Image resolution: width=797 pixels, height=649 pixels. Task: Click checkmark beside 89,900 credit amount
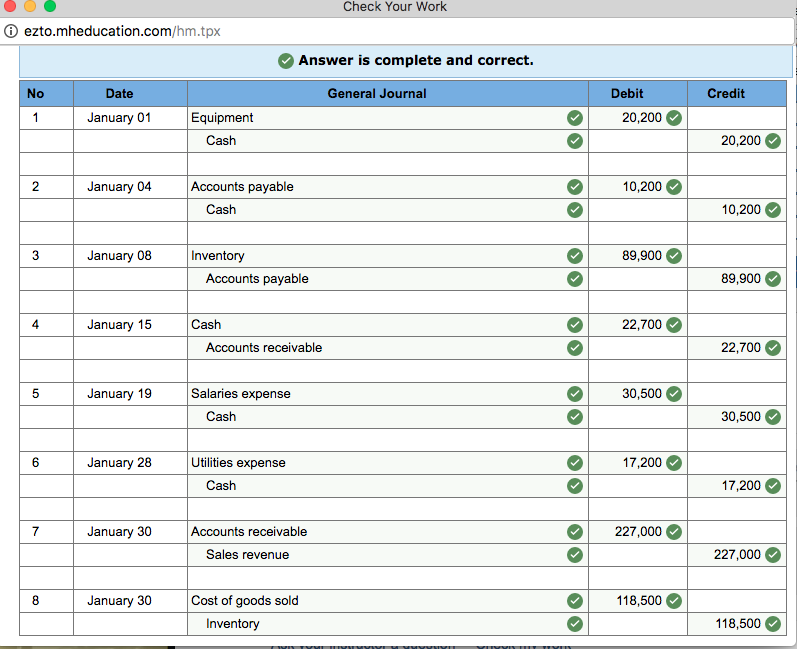[773, 279]
